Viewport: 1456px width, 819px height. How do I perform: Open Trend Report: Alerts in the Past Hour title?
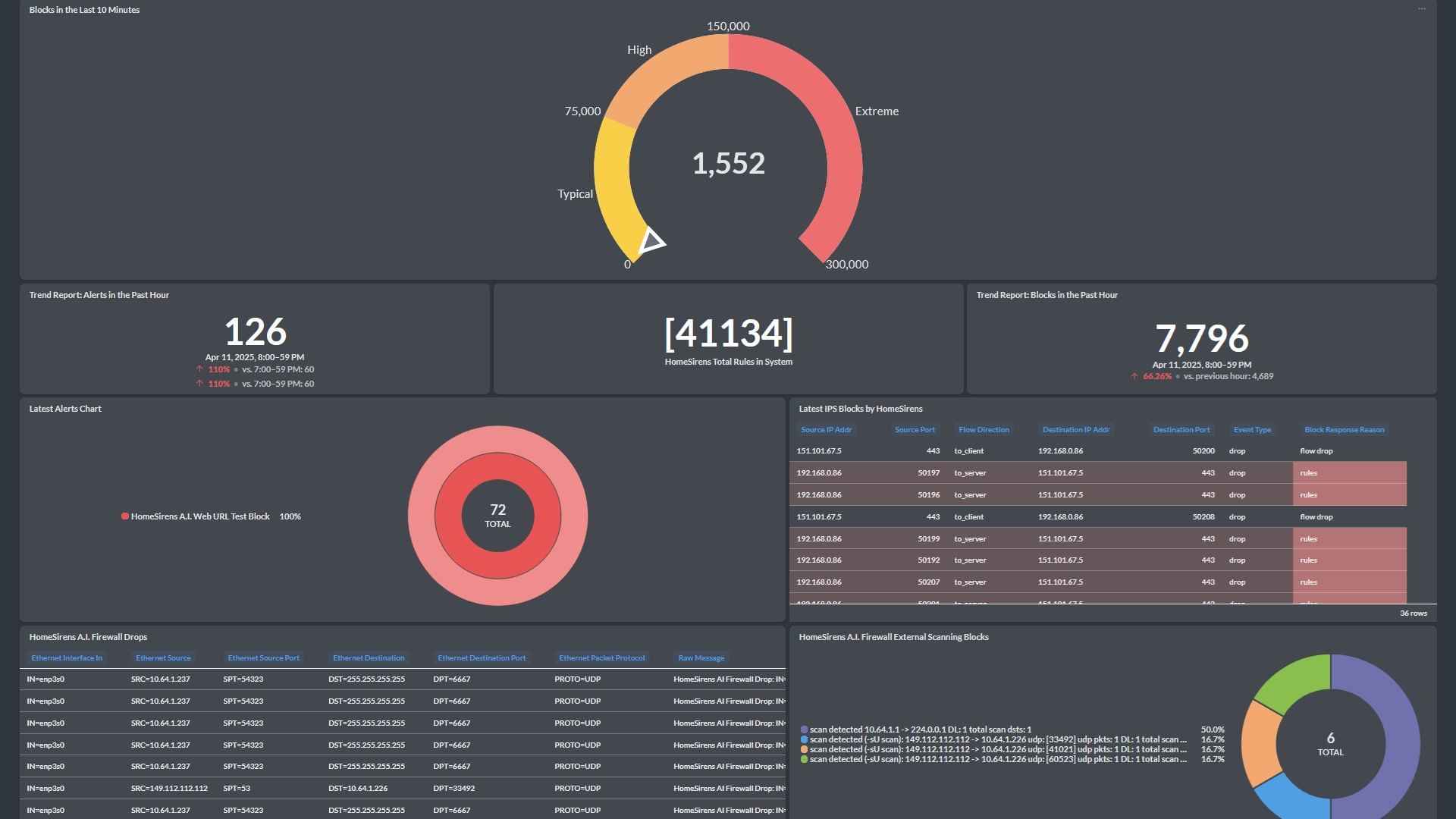pos(99,295)
